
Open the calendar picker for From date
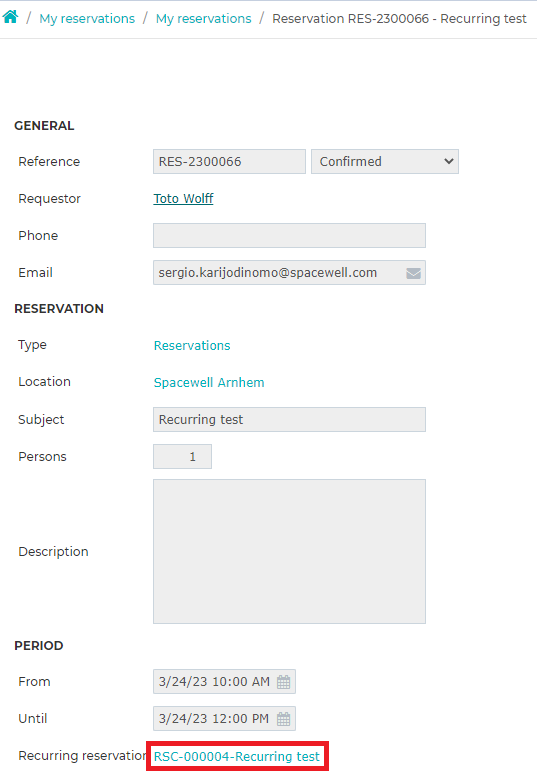point(284,682)
